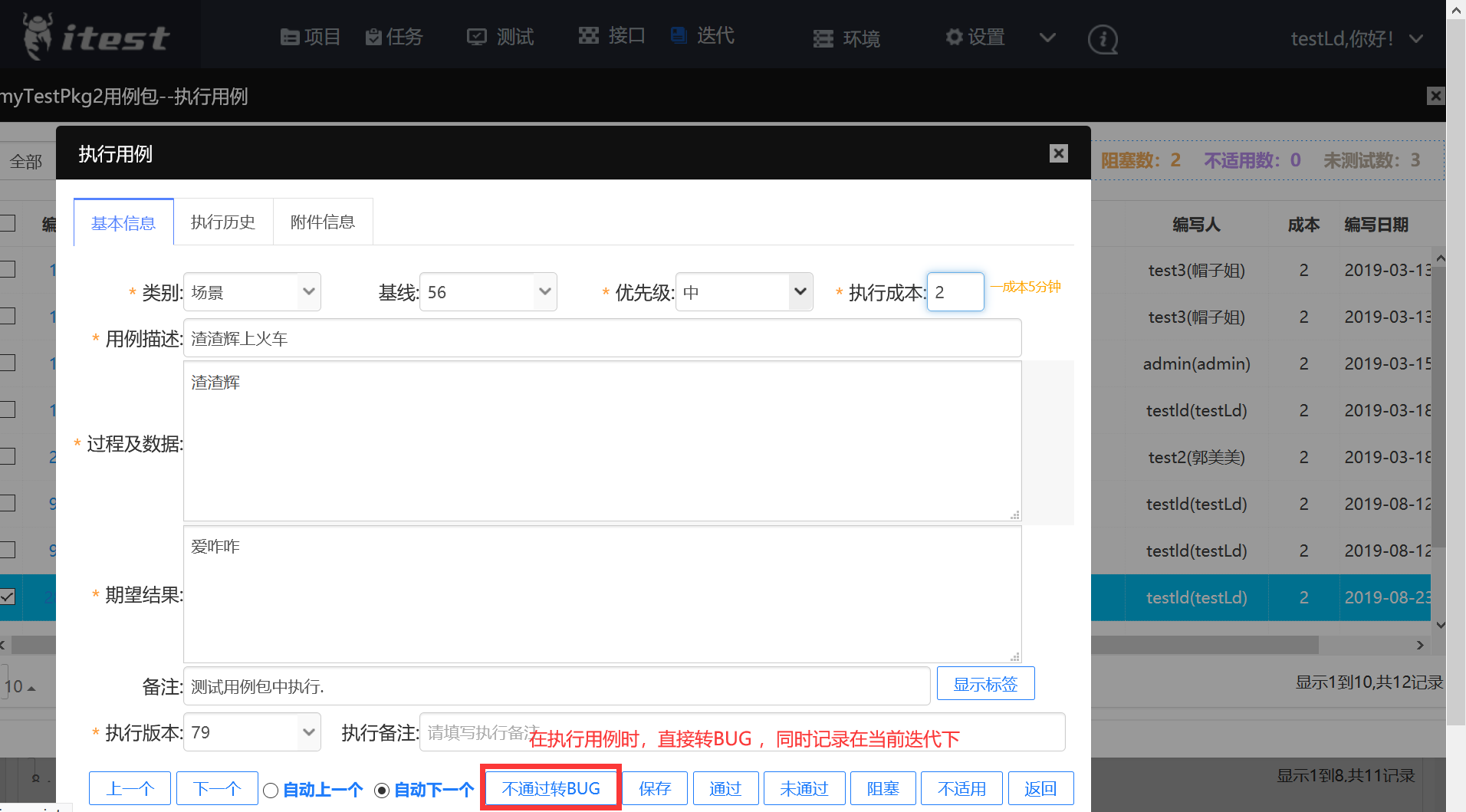Open the 接口 grid icon

tap(589, 35)
